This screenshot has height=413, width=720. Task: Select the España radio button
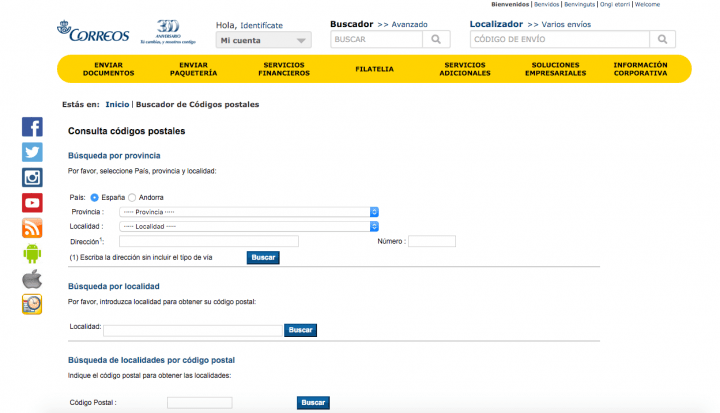click(95, 197)
